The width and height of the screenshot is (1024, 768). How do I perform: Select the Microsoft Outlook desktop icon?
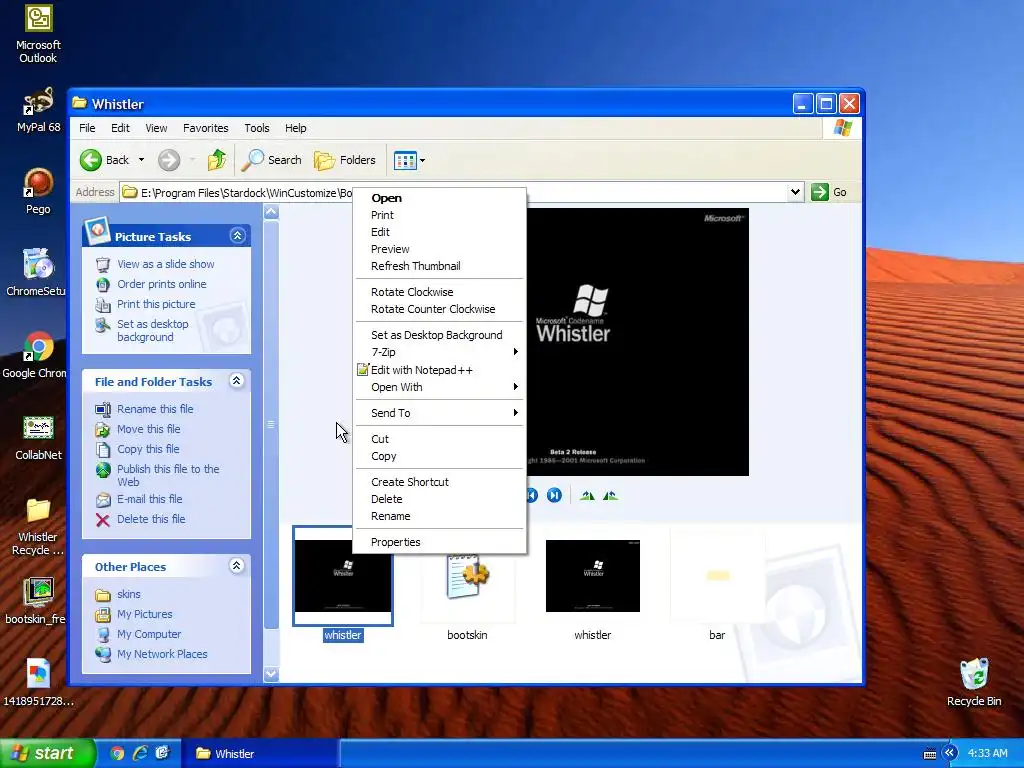(x=39, y=34)
